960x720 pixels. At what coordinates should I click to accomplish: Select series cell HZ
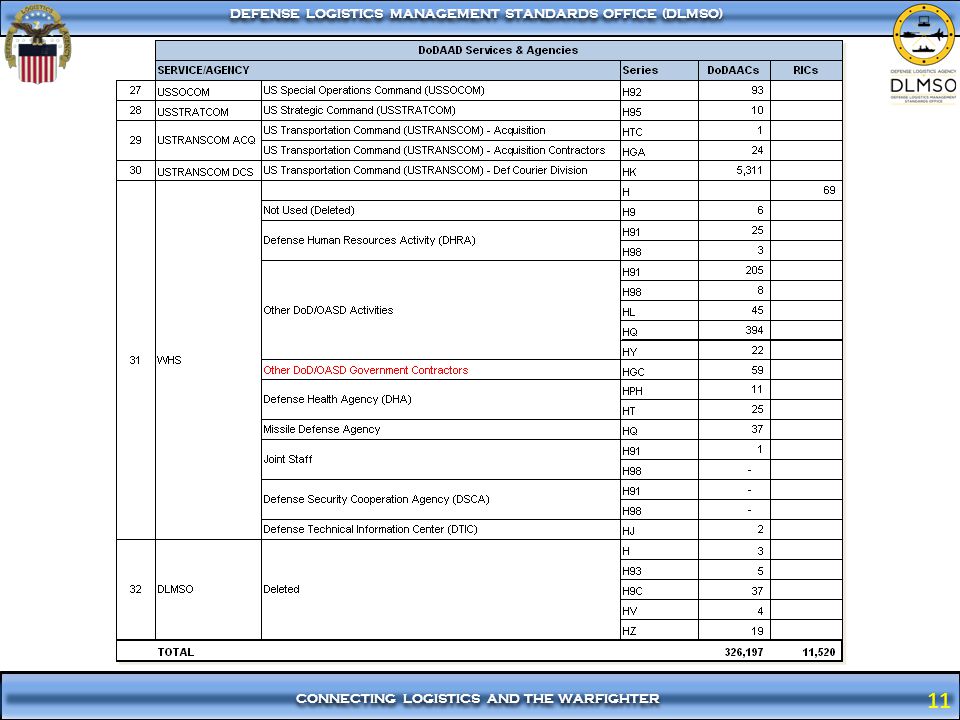click(x=659, y=630)
